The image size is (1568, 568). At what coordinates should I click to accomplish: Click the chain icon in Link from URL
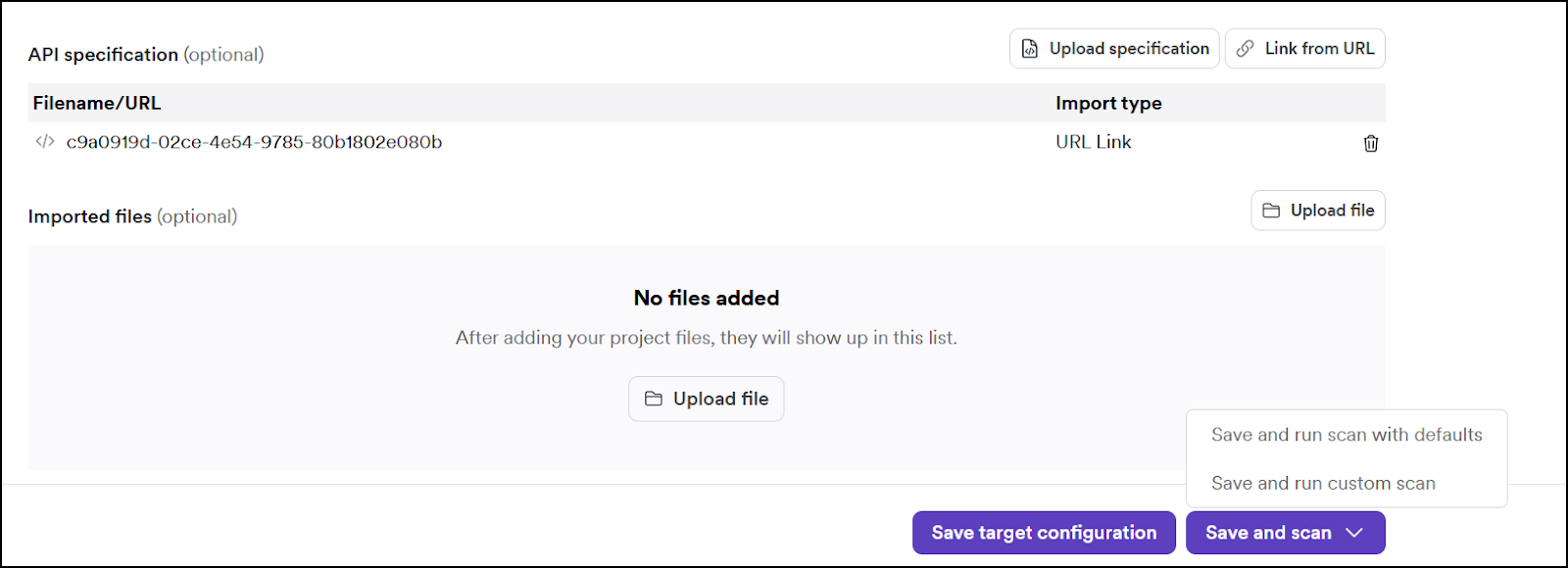tap(1245, 49)
